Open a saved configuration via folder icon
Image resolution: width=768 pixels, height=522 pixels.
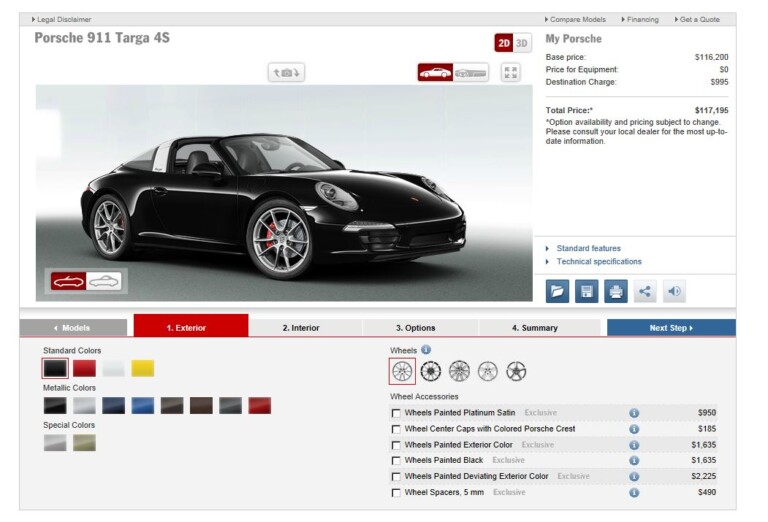[x=557, y=292]
